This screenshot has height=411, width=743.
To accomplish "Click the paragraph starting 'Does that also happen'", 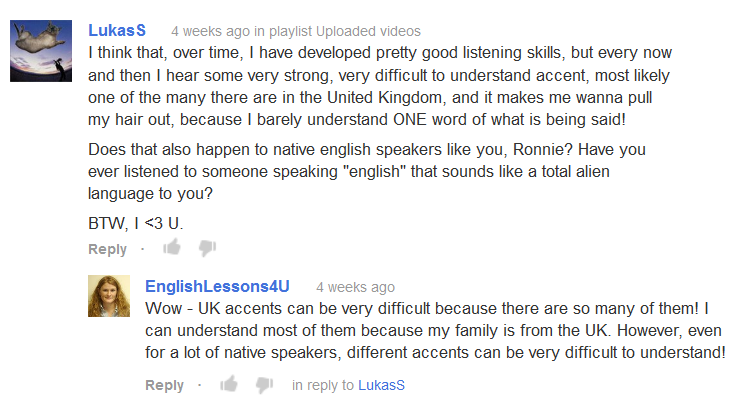I will click(x=367, y=171).
